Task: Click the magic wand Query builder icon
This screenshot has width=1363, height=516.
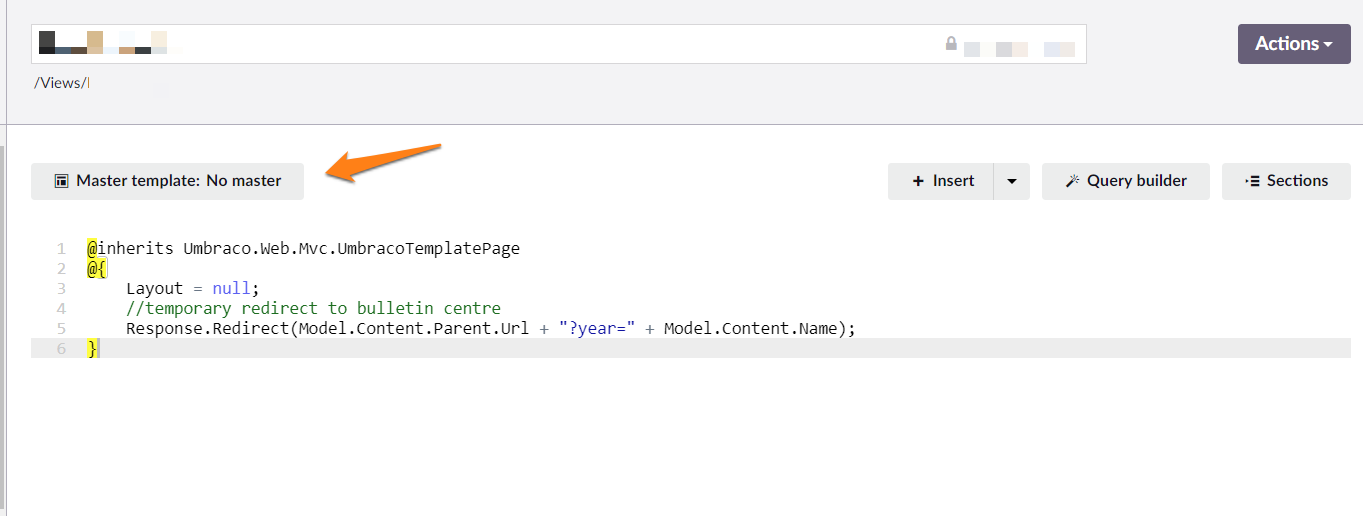Action: 1072,181
